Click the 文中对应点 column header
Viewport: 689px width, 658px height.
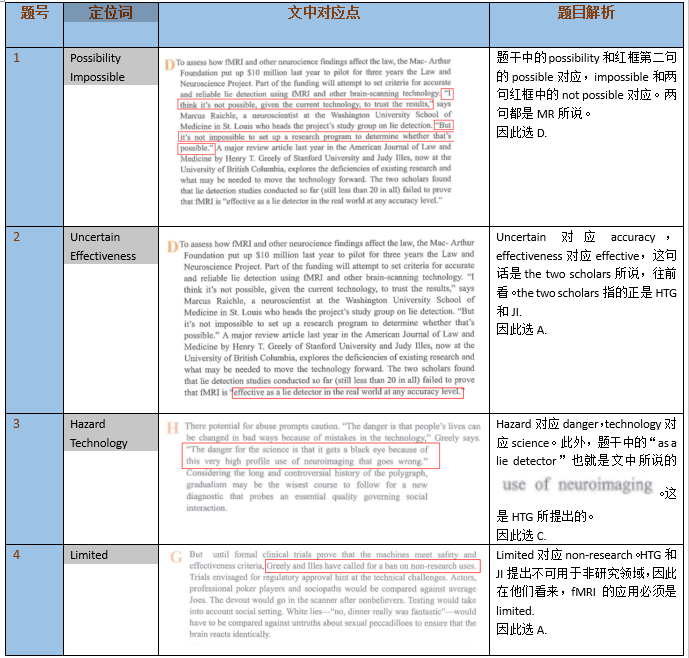(324, 14)
